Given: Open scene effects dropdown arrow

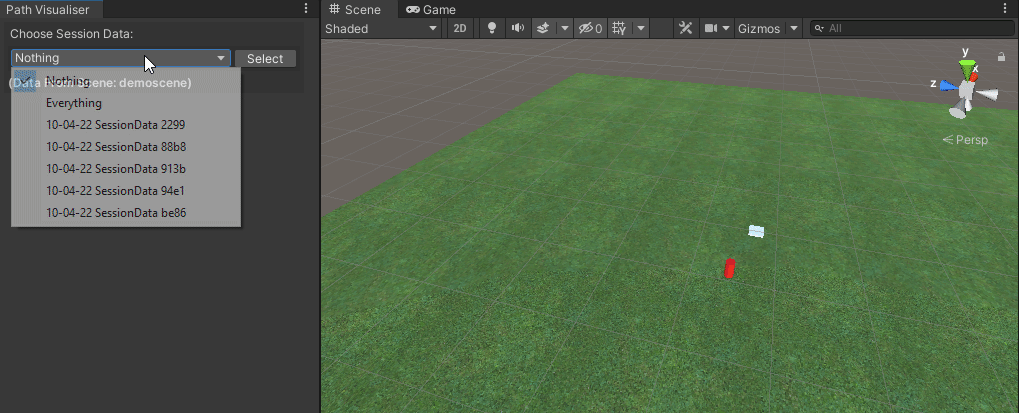Looking at the screenshot, I should 565,29.
